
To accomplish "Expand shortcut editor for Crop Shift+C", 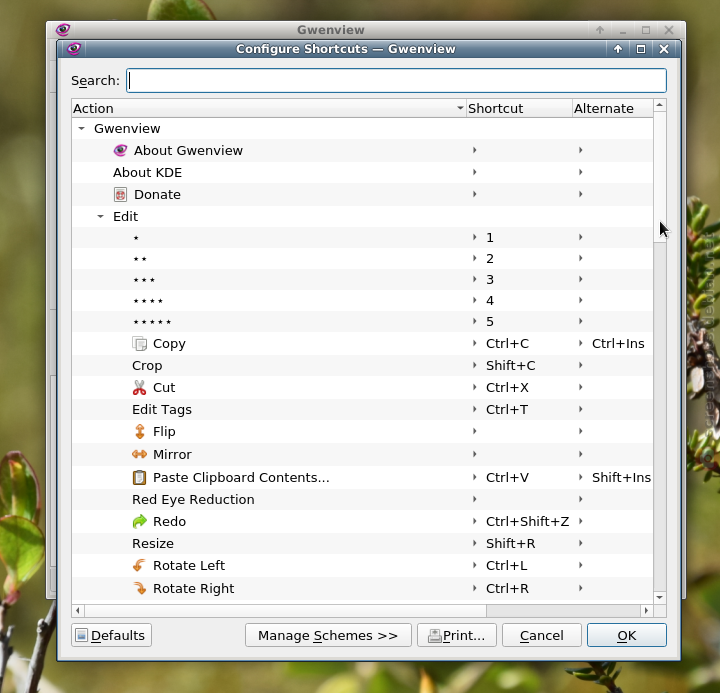I will [x=474, y=365].
